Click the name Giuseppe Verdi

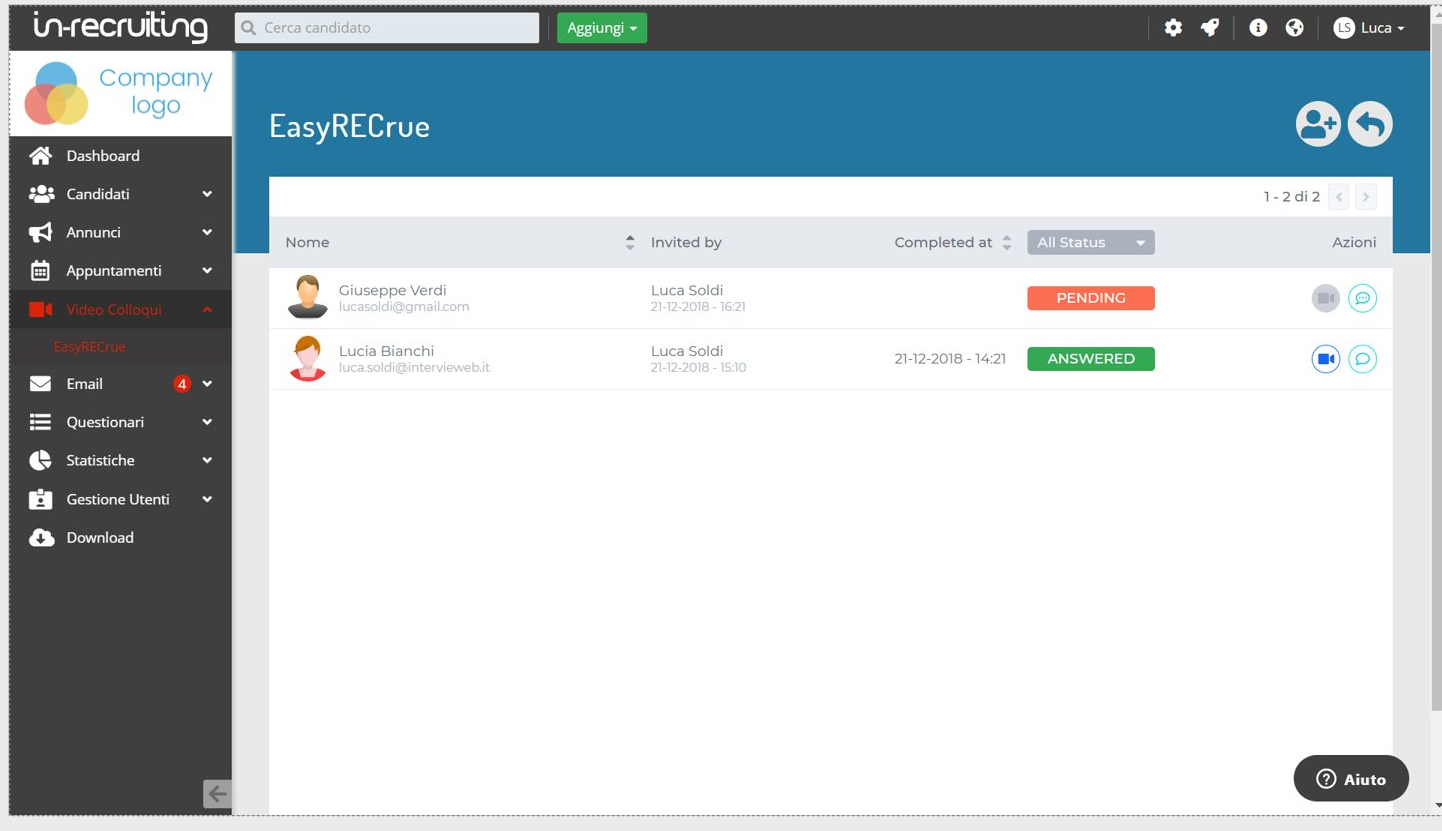[x=392, y=290]
